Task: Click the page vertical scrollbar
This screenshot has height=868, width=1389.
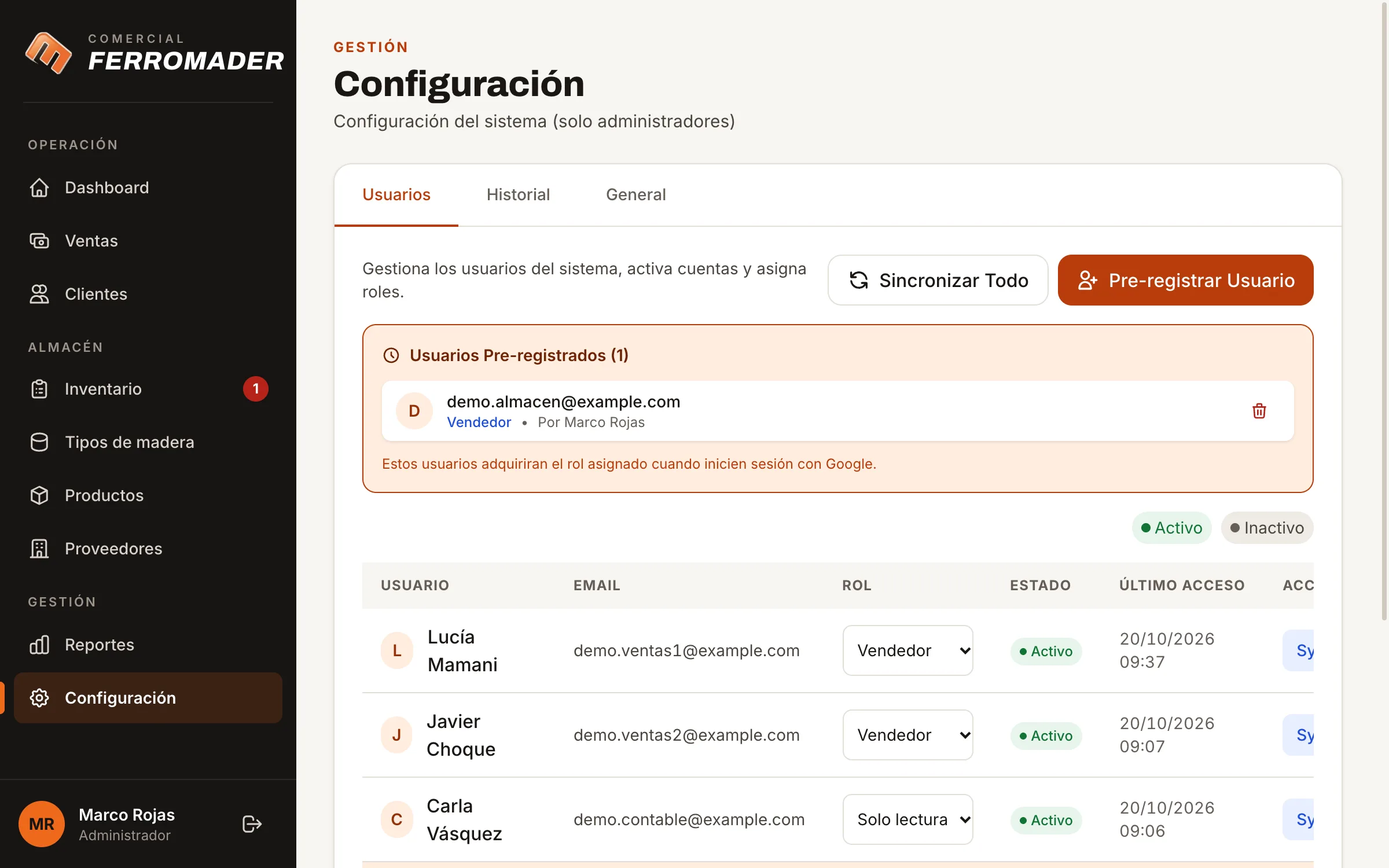Action: (1384, 312)
